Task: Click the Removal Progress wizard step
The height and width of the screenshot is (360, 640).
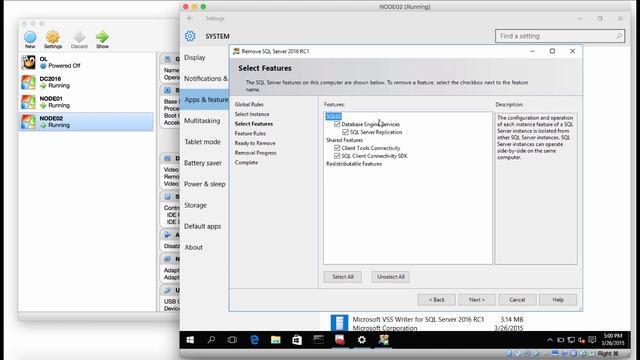Action: click(256, 153)
